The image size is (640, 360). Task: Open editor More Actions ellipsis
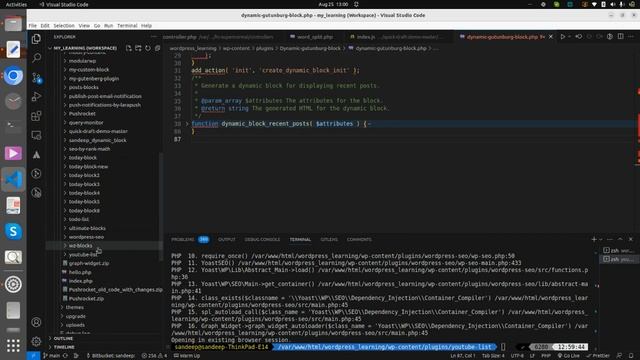point(631,37)
